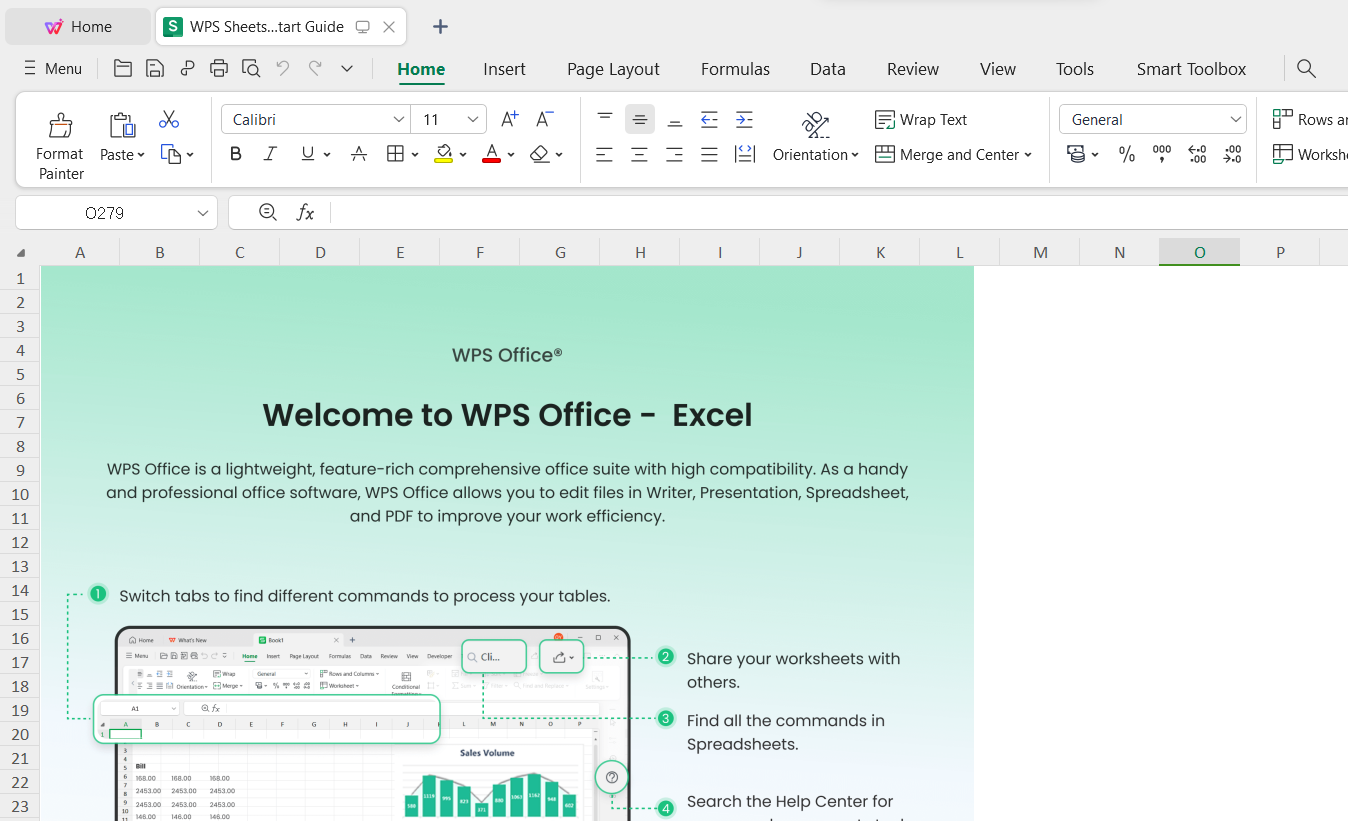Toggle italic formatting

point(269,154)
